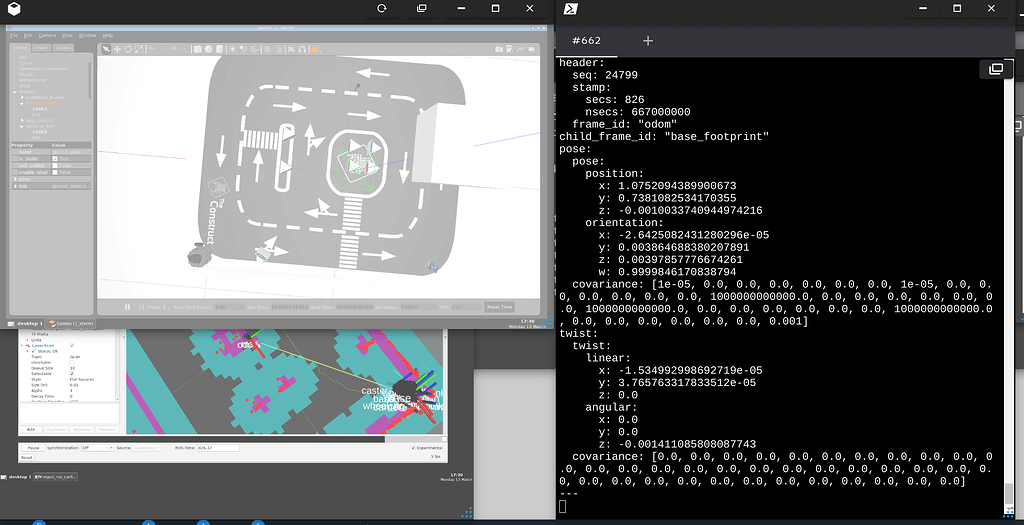
Task: Click the Gazebo World tree scrollbar
Action: pos(89,80)
